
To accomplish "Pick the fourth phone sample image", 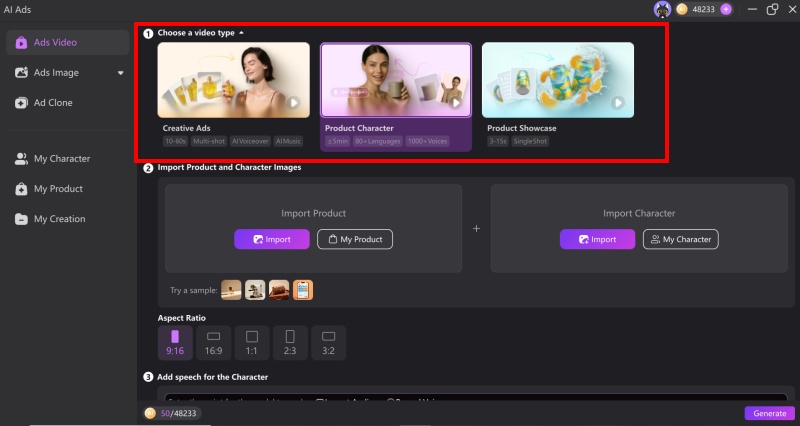I will (x=303, y=290).
